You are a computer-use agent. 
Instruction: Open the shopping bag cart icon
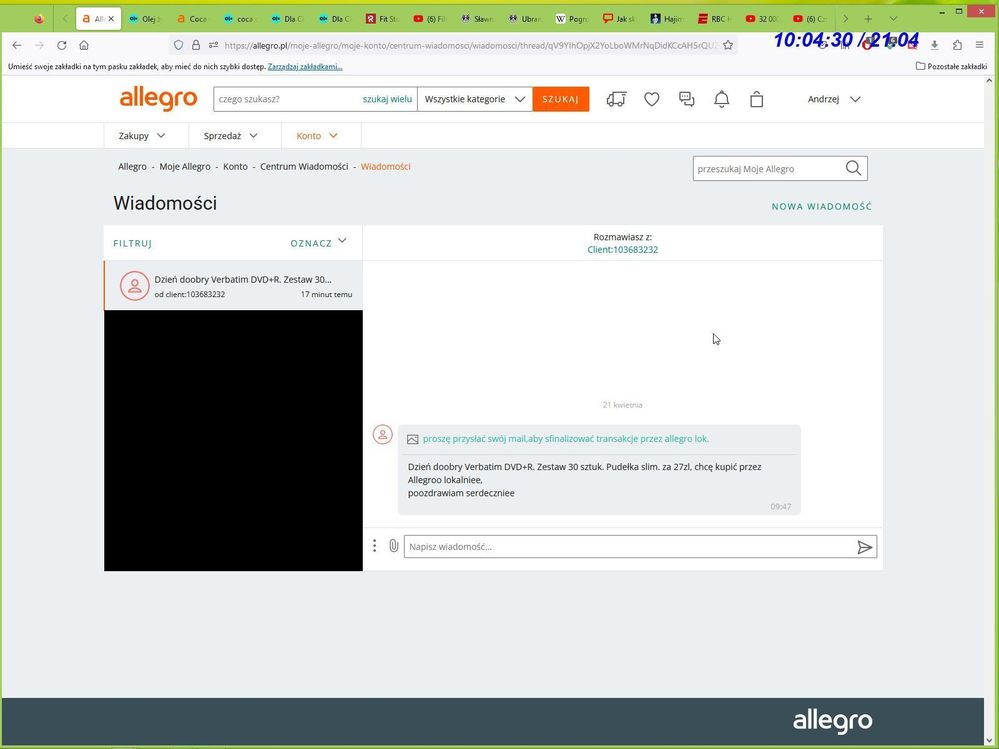click(x=756, y=99)
